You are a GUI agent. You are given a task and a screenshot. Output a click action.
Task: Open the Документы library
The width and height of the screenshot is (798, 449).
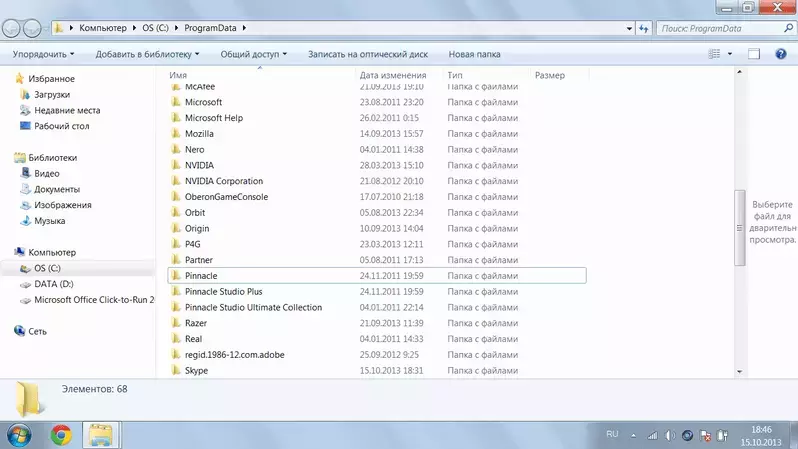57,189
